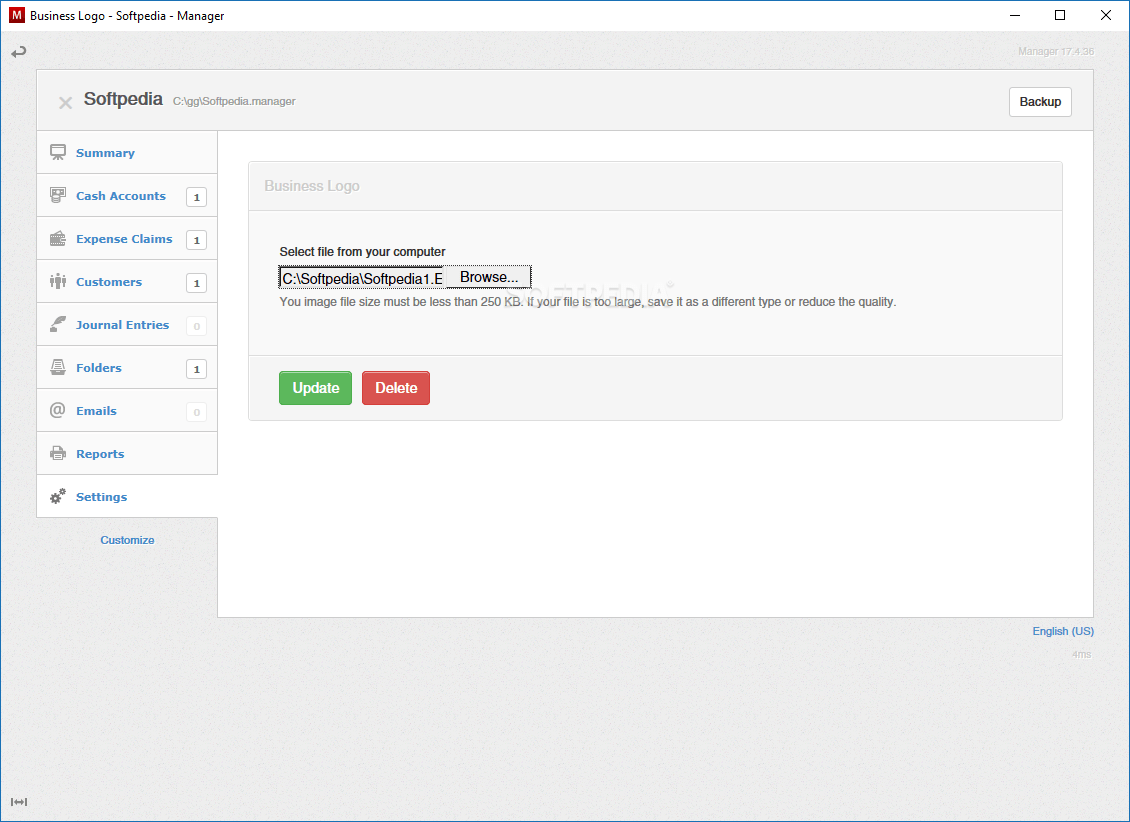Go to the Reports tab
This screenshot has height=822, width=1130.
[127, 453]
